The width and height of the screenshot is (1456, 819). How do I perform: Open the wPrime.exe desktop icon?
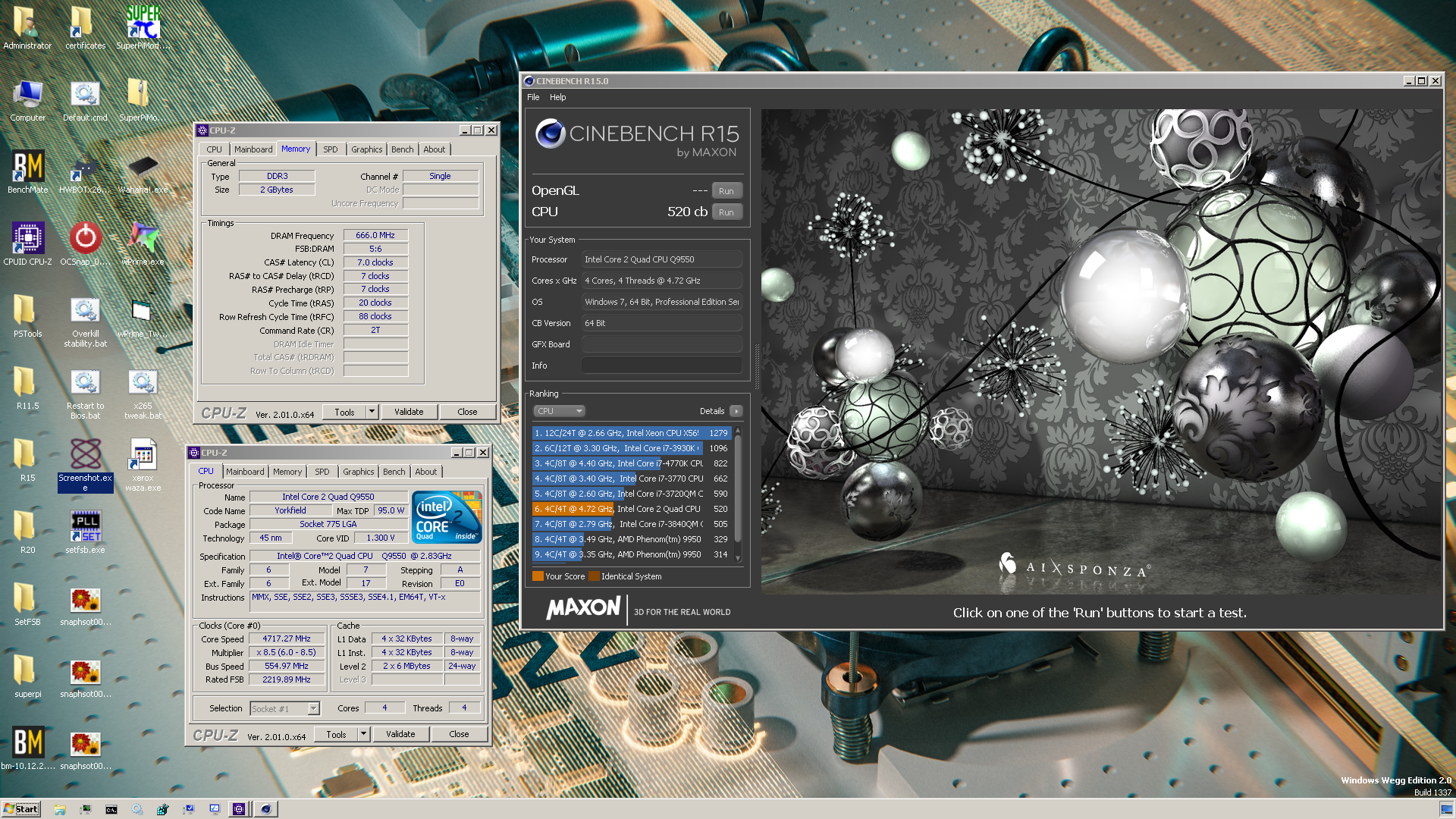pos(143,243)
